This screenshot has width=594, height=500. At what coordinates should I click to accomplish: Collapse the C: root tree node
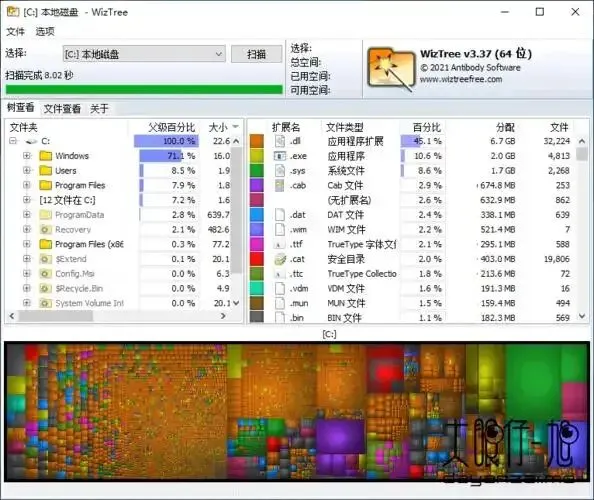point(13,141)
